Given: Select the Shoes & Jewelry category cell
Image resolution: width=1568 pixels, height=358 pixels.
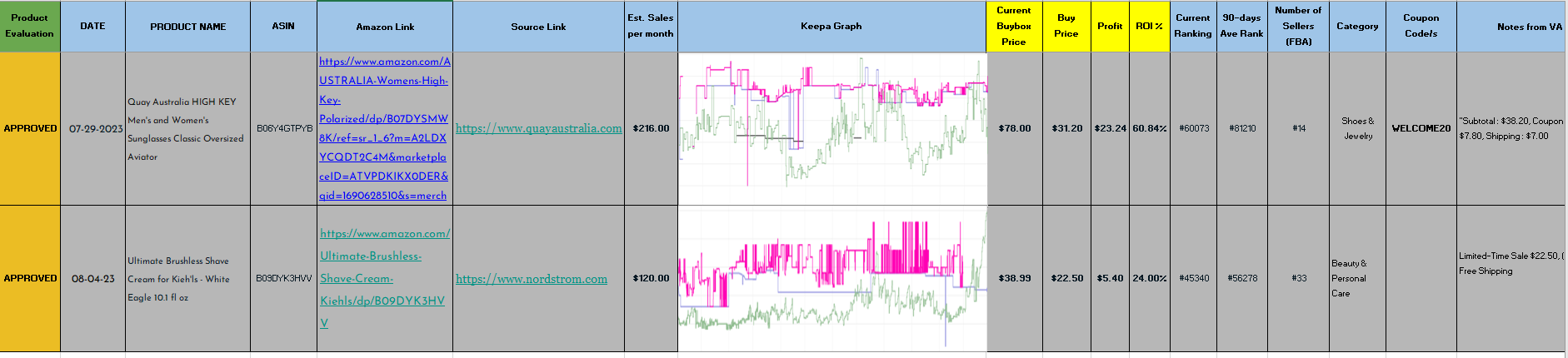Looking at the screenshot, I should click(x=1357, y=128).
